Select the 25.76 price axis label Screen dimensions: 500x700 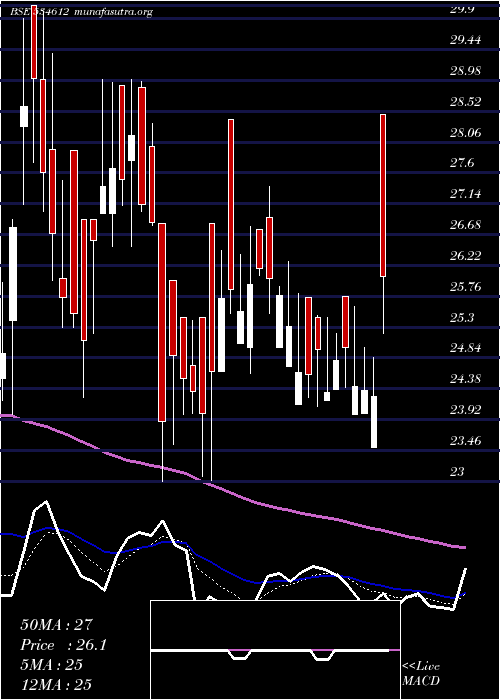pos(466,287)
